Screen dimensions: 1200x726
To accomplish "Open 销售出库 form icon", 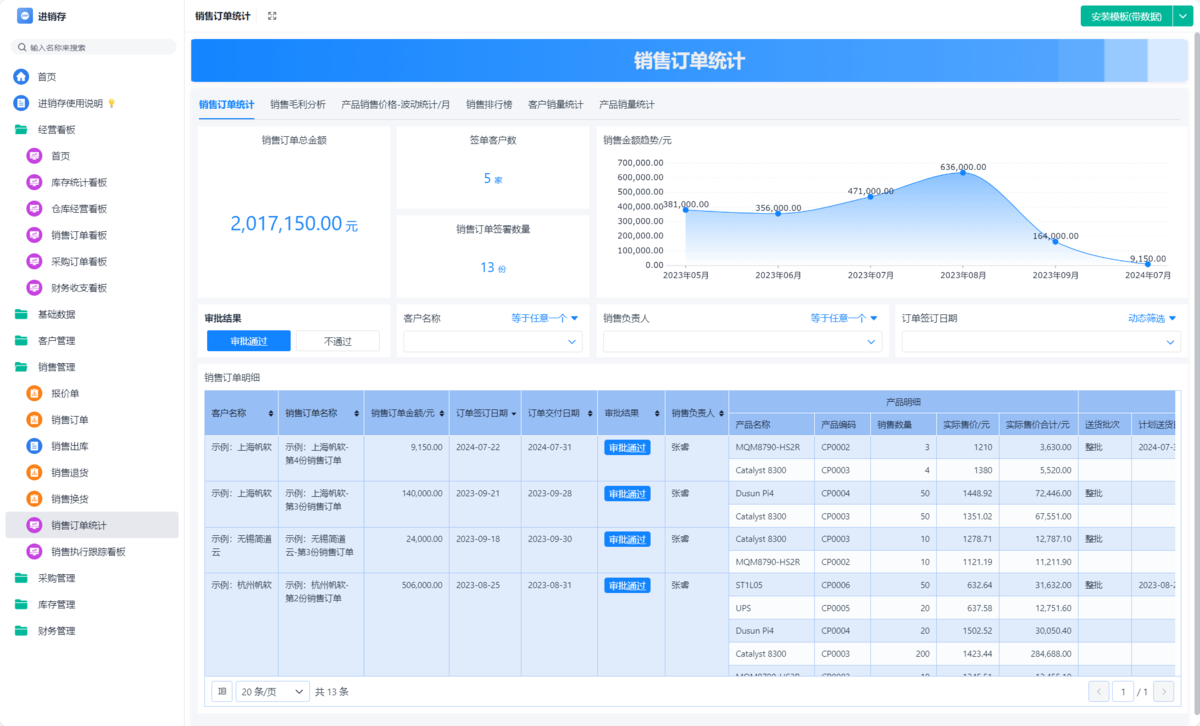I will pos(34,446).
